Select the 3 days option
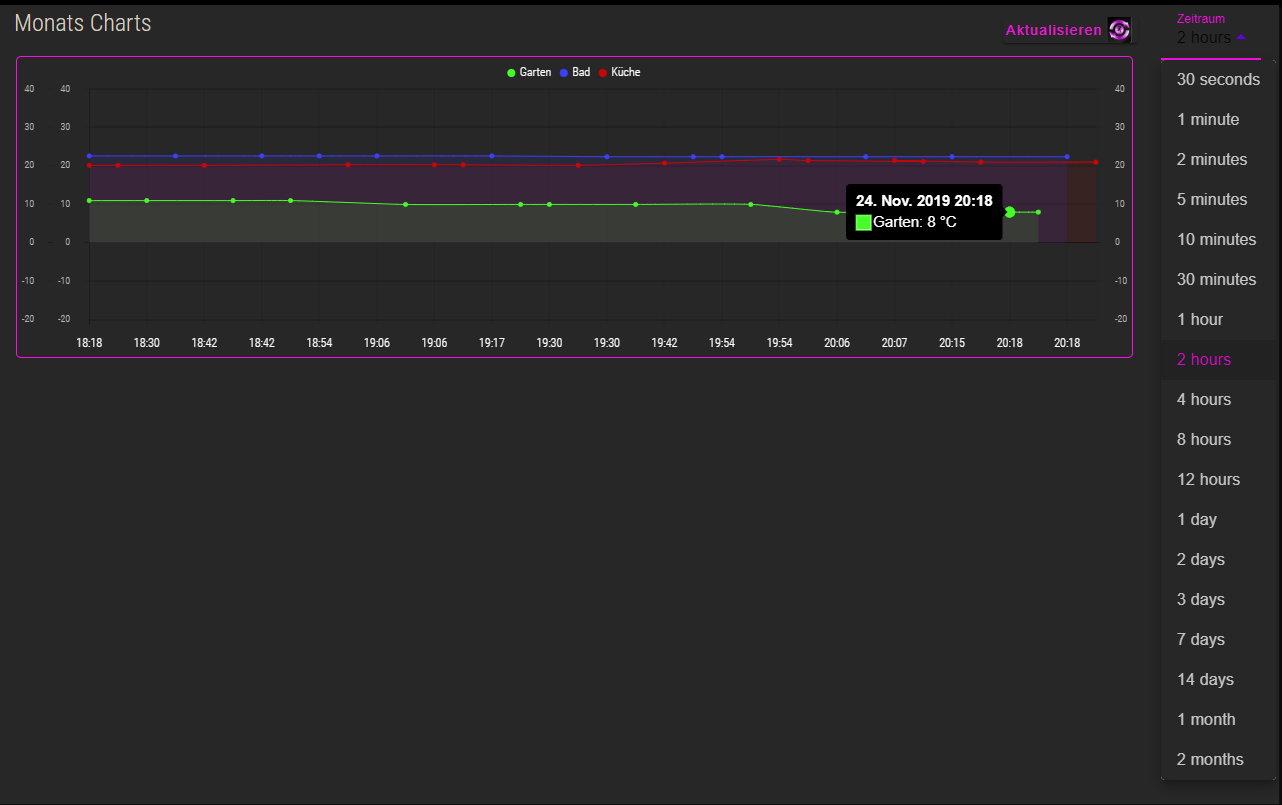 tap(1218, 599)
